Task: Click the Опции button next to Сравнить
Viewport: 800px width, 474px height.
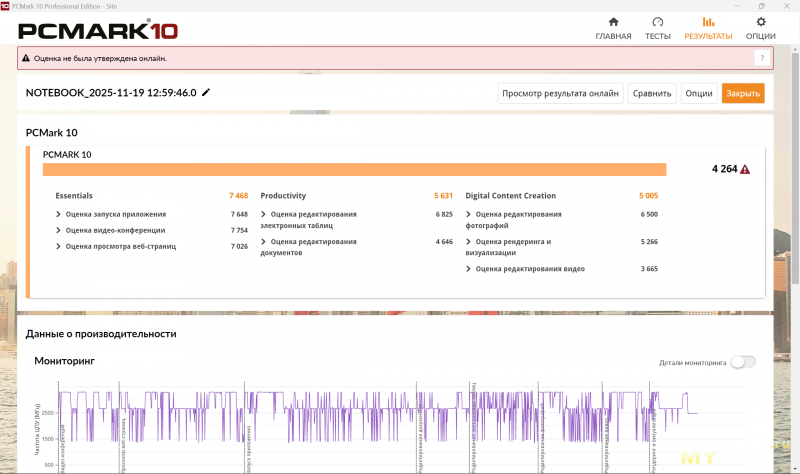Action: tap(698, 93)
